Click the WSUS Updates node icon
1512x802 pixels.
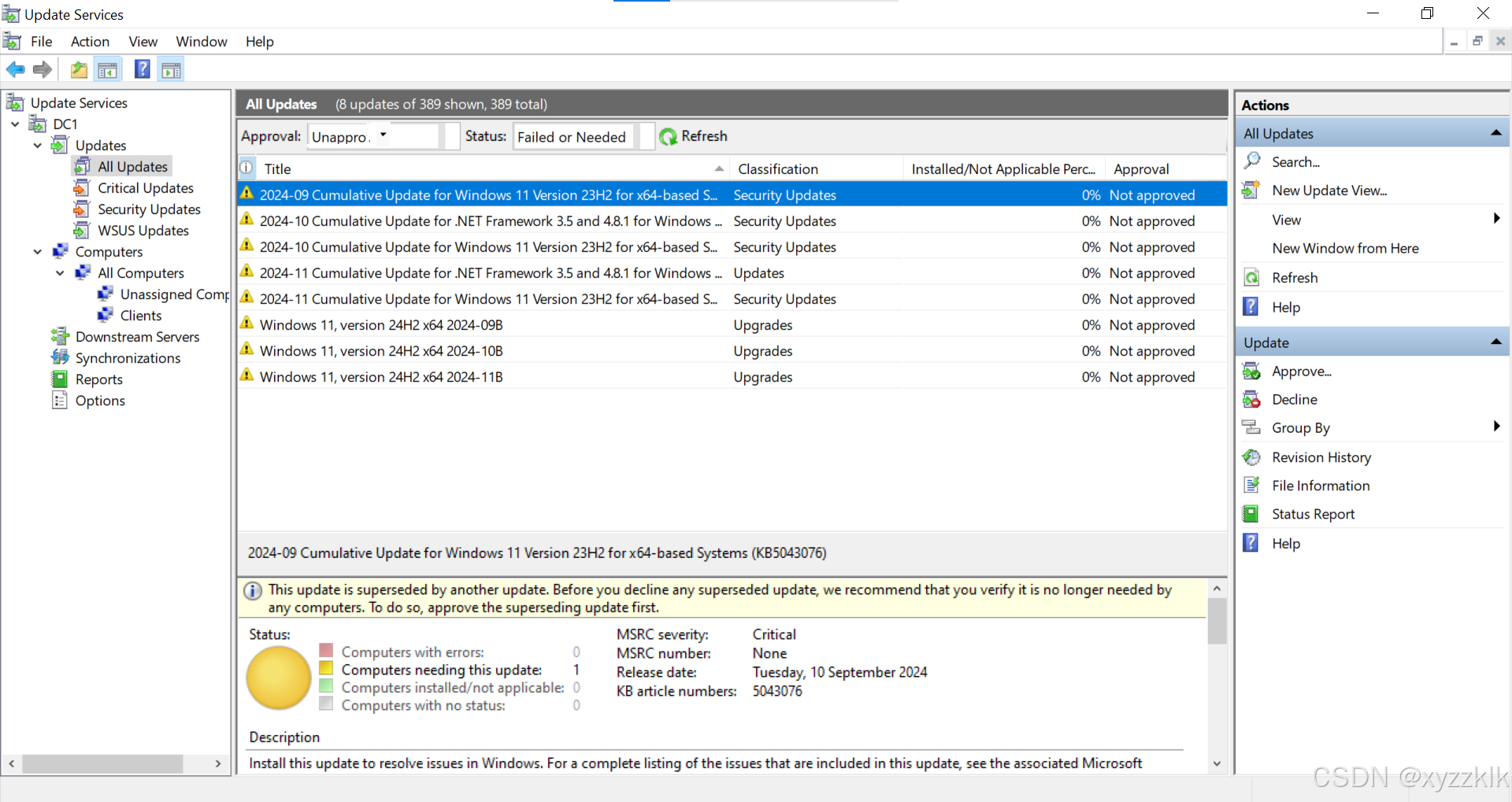[x=81, y=230]
